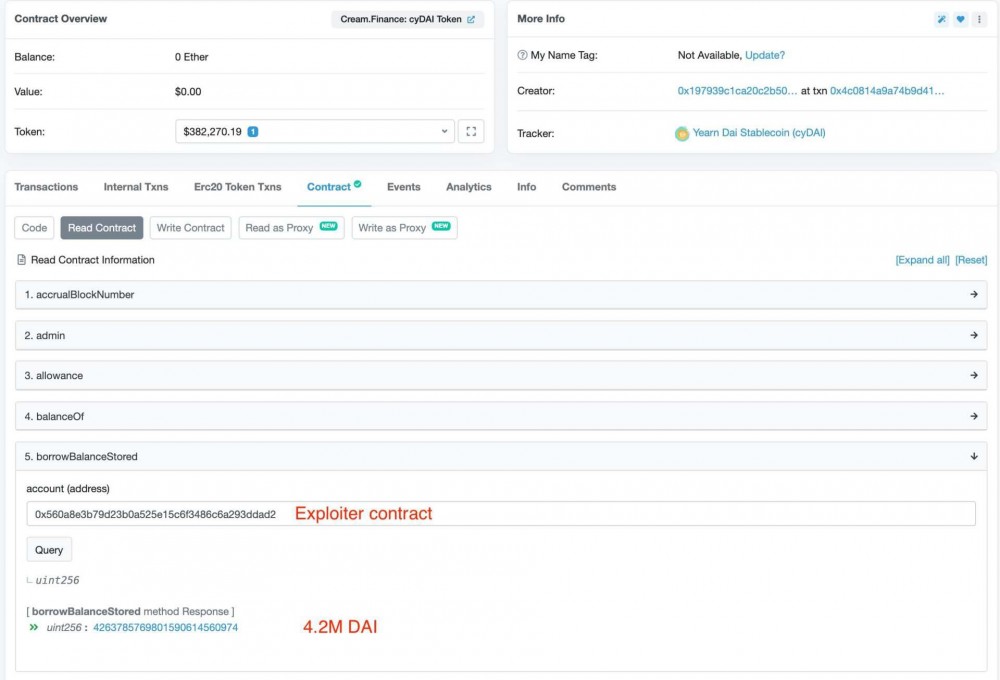Click the verified checkmark on Contract tab
1000x680 pixels.
[x=358, y=185]
